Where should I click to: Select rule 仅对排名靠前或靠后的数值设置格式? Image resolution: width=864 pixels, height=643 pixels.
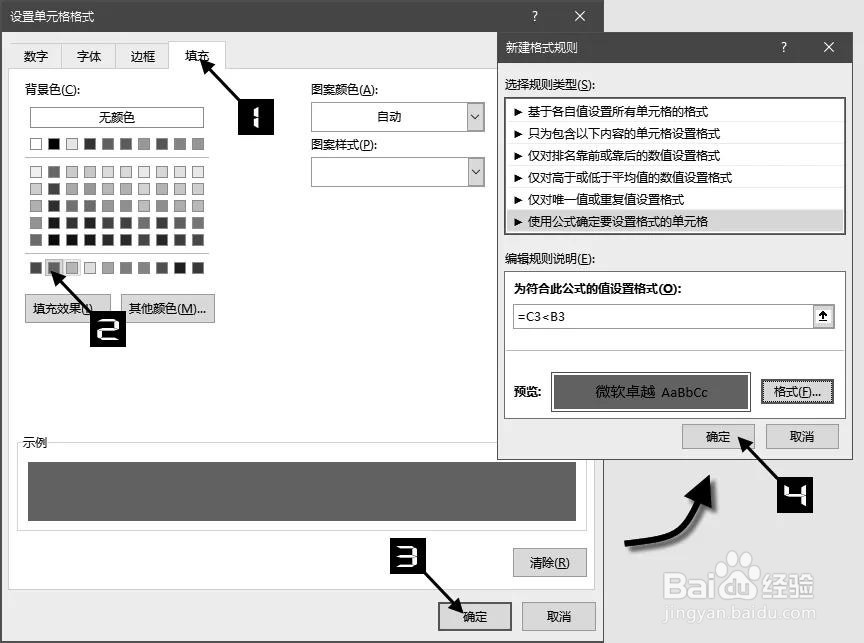coord(674,155)
